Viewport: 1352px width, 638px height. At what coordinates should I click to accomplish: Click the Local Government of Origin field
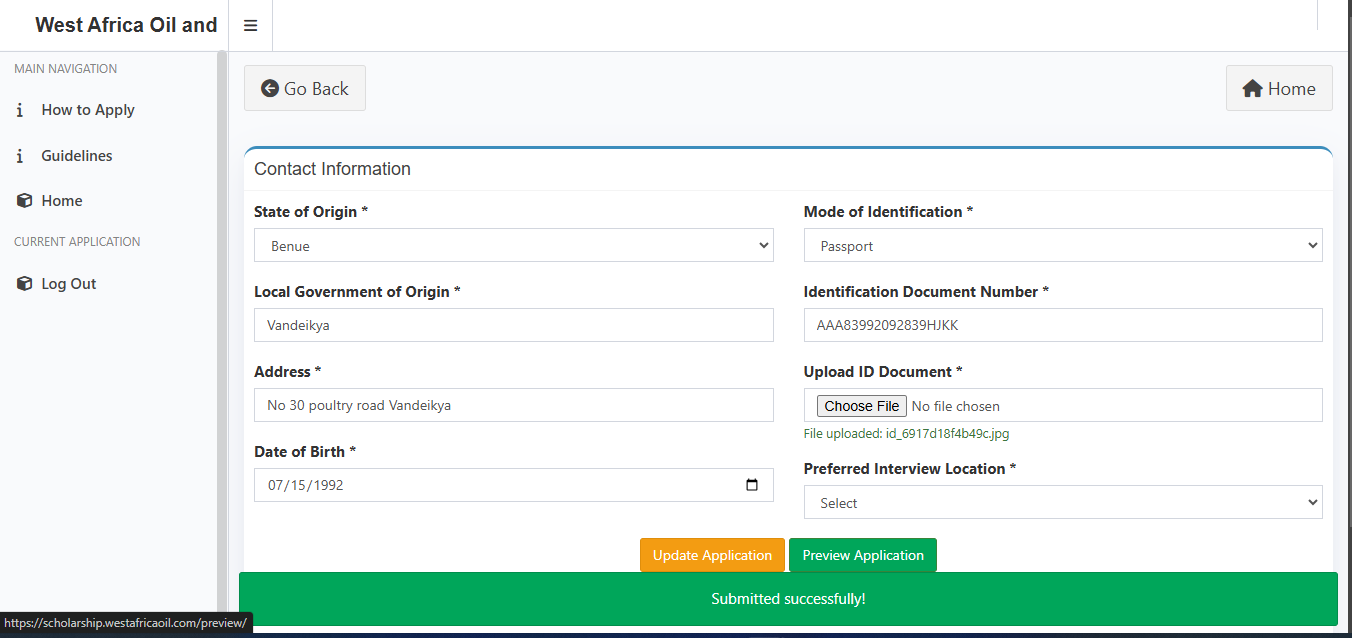[513, 325]
